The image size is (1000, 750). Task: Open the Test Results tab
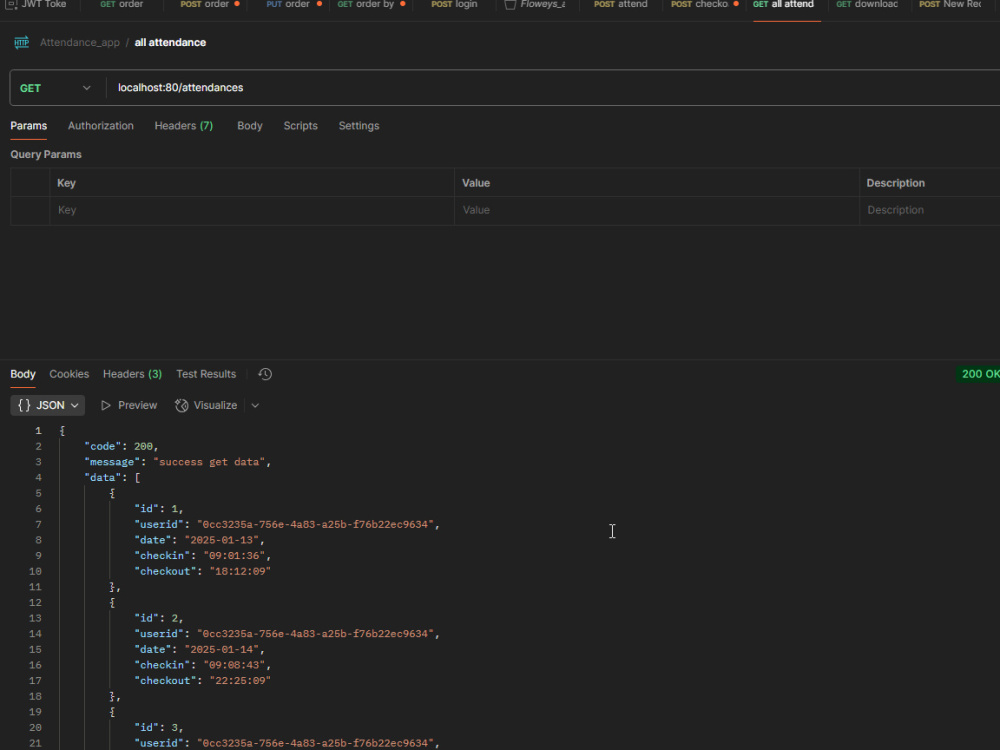point(206,374)
